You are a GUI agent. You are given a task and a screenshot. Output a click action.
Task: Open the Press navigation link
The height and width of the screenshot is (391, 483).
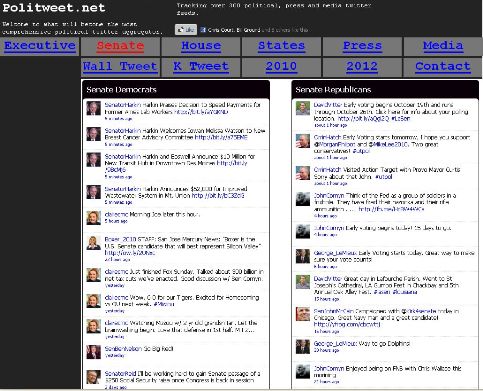pos(362,46)
